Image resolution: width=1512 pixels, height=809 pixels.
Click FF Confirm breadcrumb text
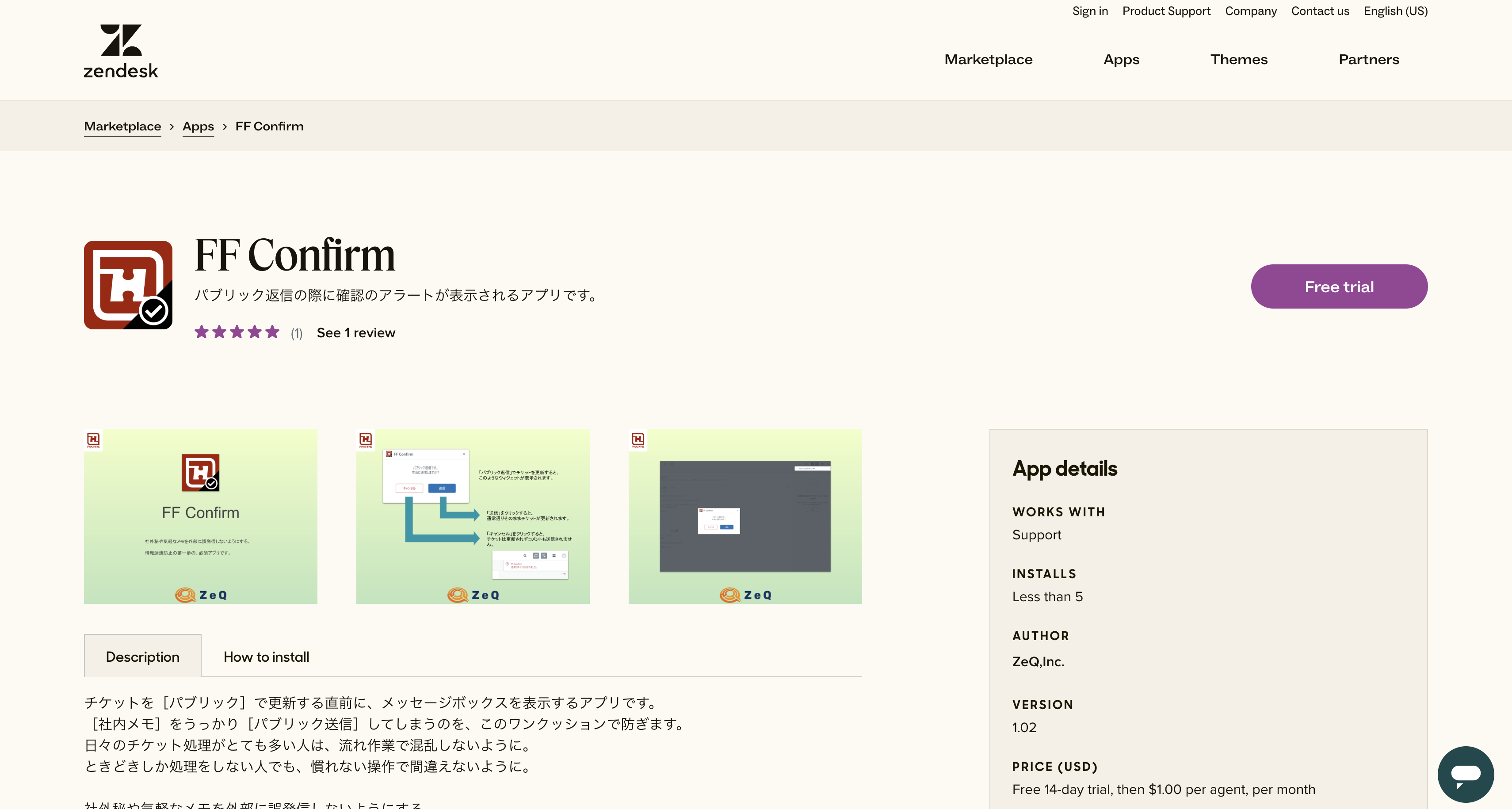269,126
